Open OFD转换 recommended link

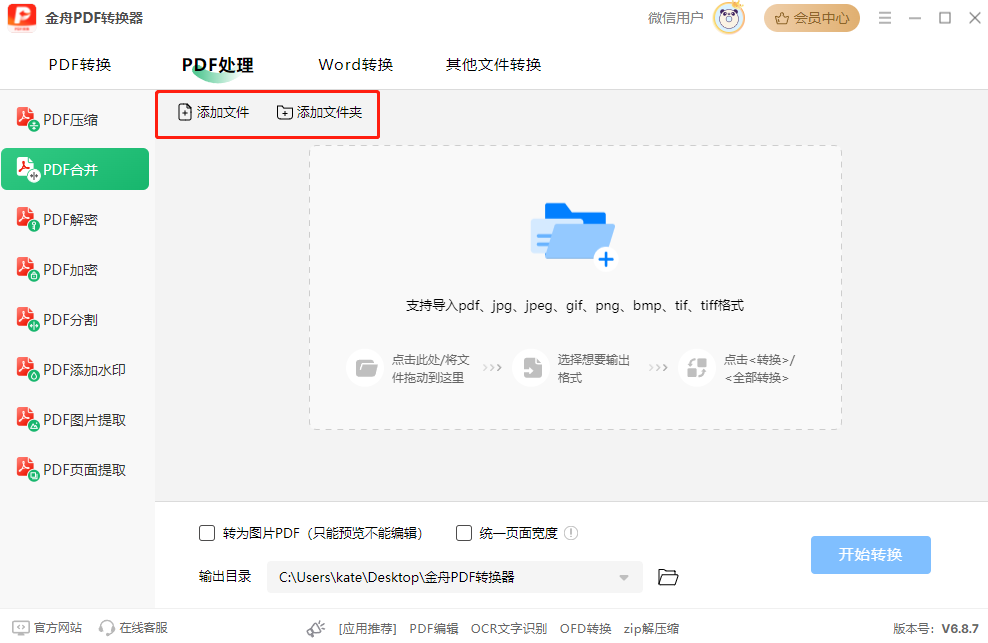click(585, 629)
